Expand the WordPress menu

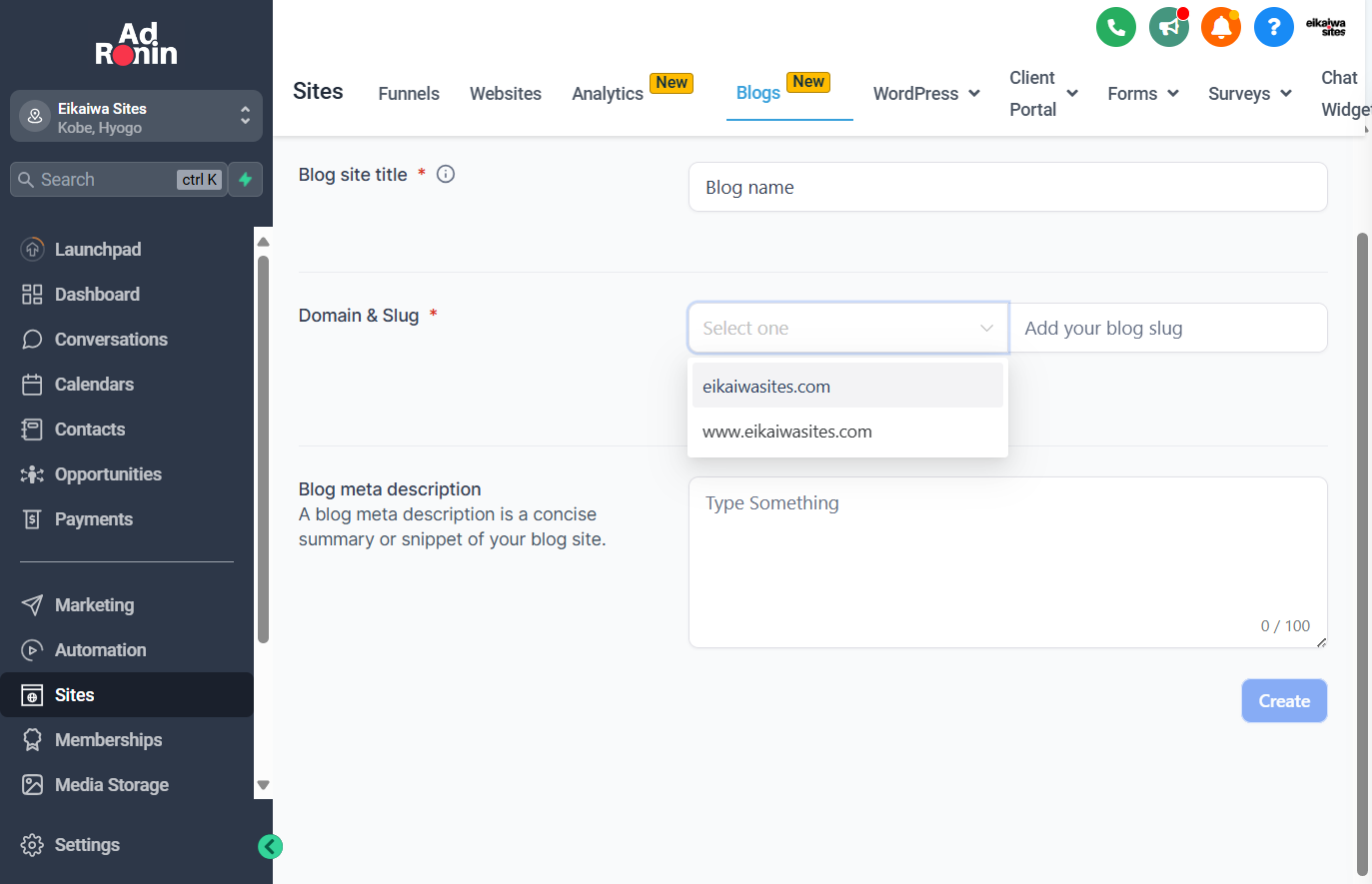[x=926, y=93]
